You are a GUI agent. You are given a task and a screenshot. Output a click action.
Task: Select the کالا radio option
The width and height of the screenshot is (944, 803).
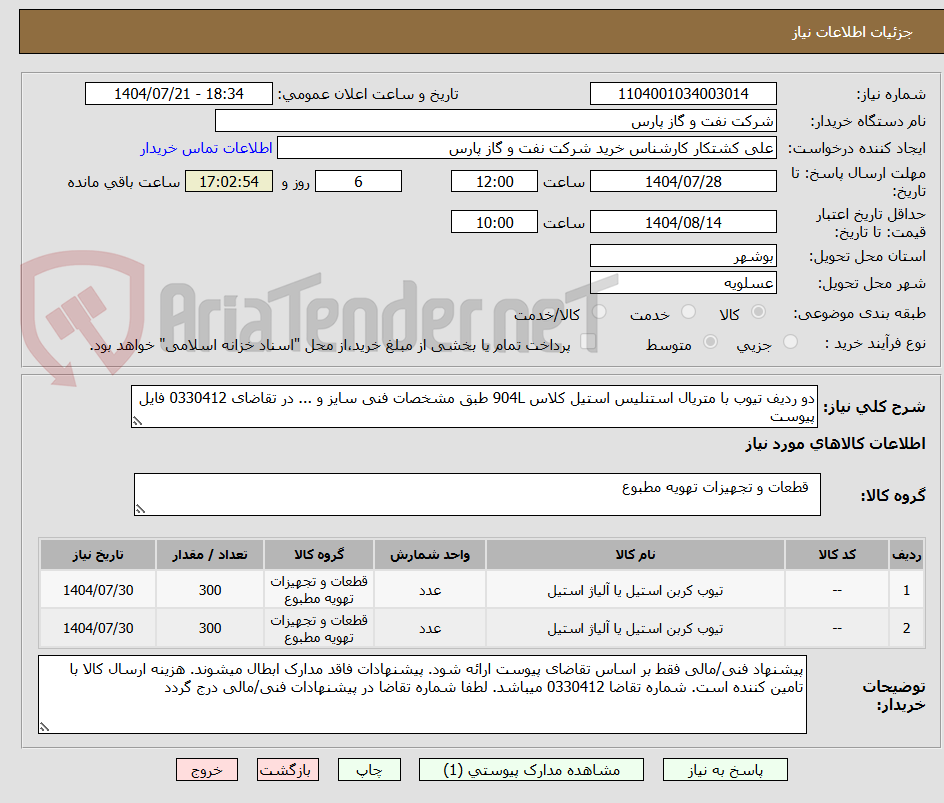758,312
